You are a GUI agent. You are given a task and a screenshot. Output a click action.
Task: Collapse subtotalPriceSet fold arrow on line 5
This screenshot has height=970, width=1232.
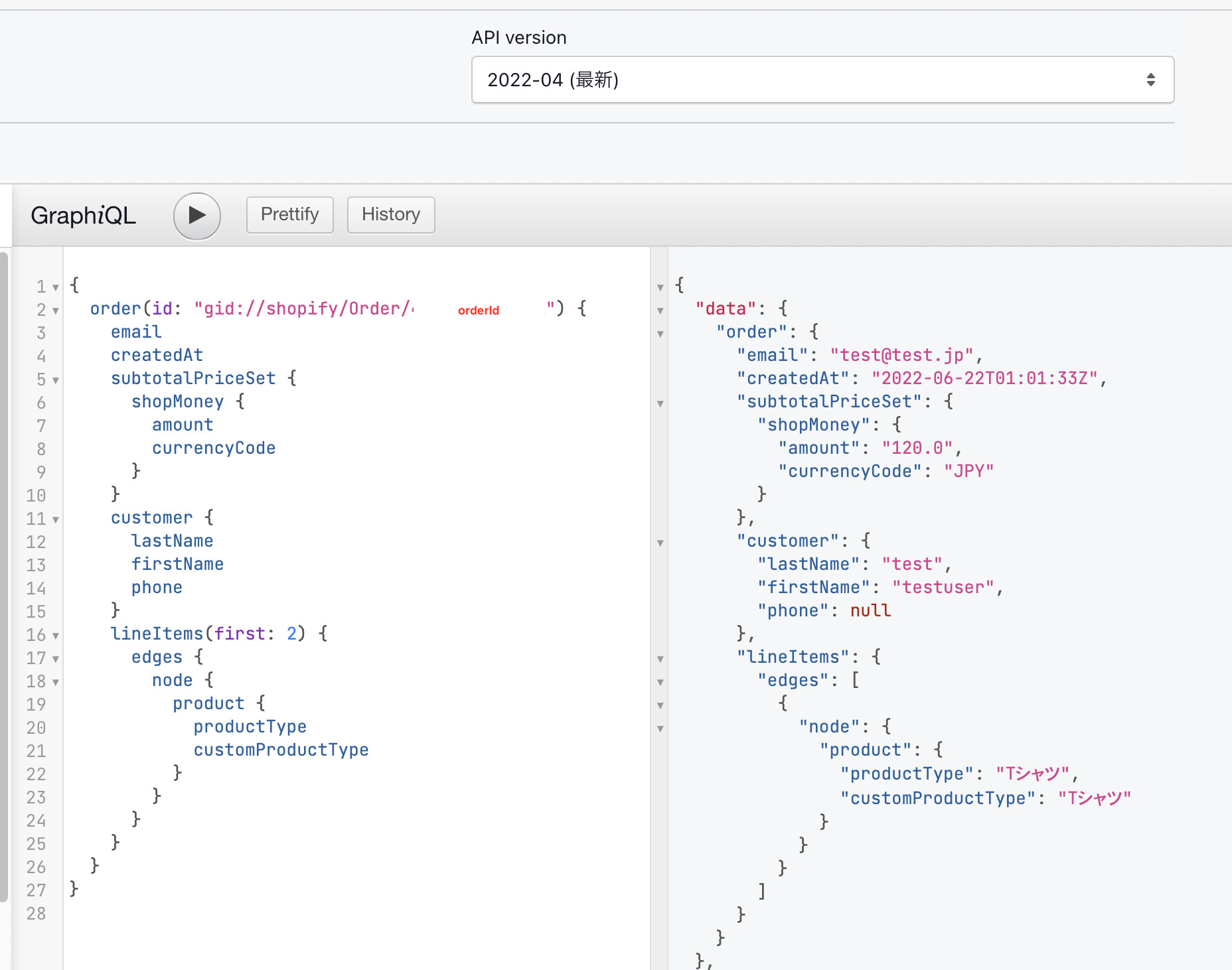[56, 380]
